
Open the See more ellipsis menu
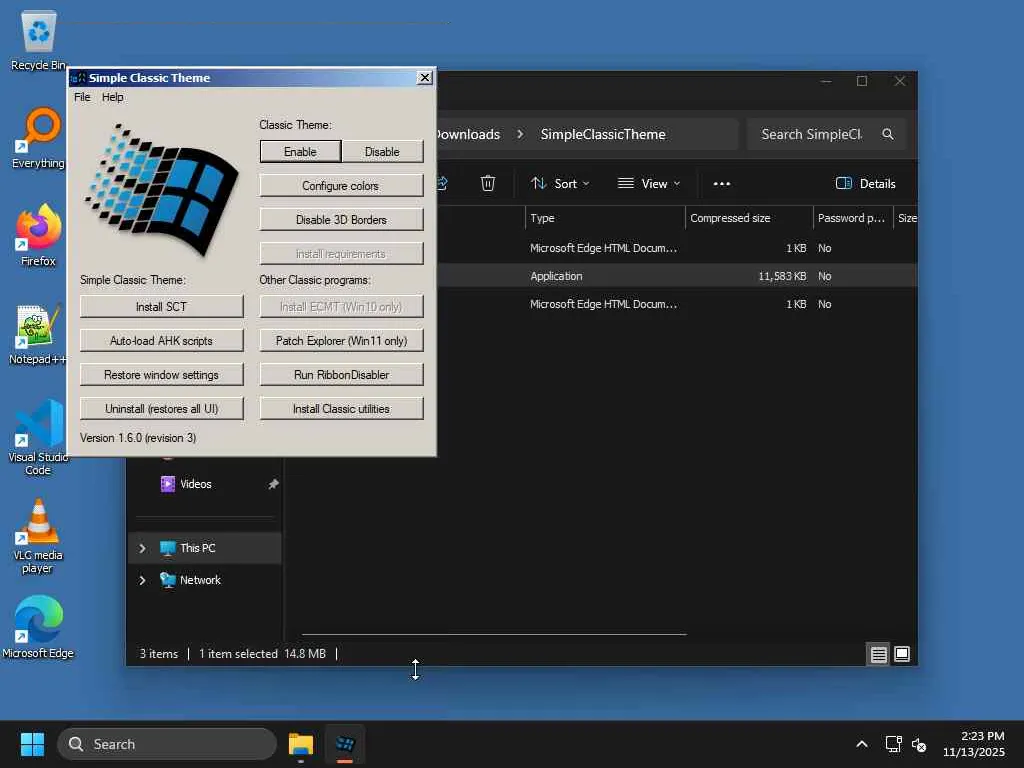(x=722, y=184)
